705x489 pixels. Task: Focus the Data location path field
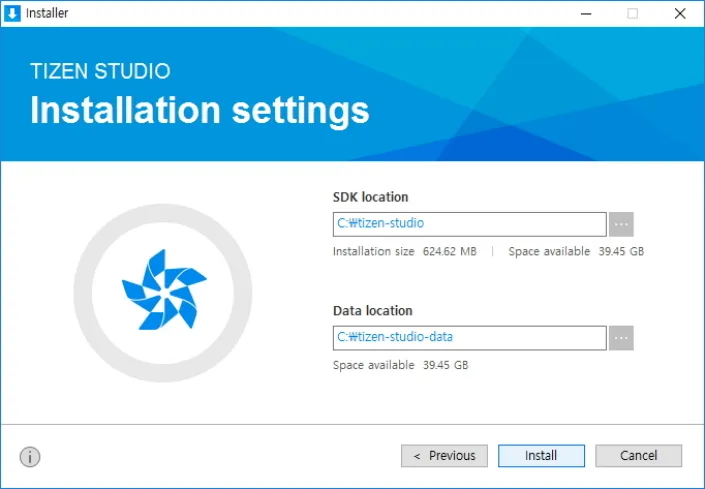tap(469, 338)
